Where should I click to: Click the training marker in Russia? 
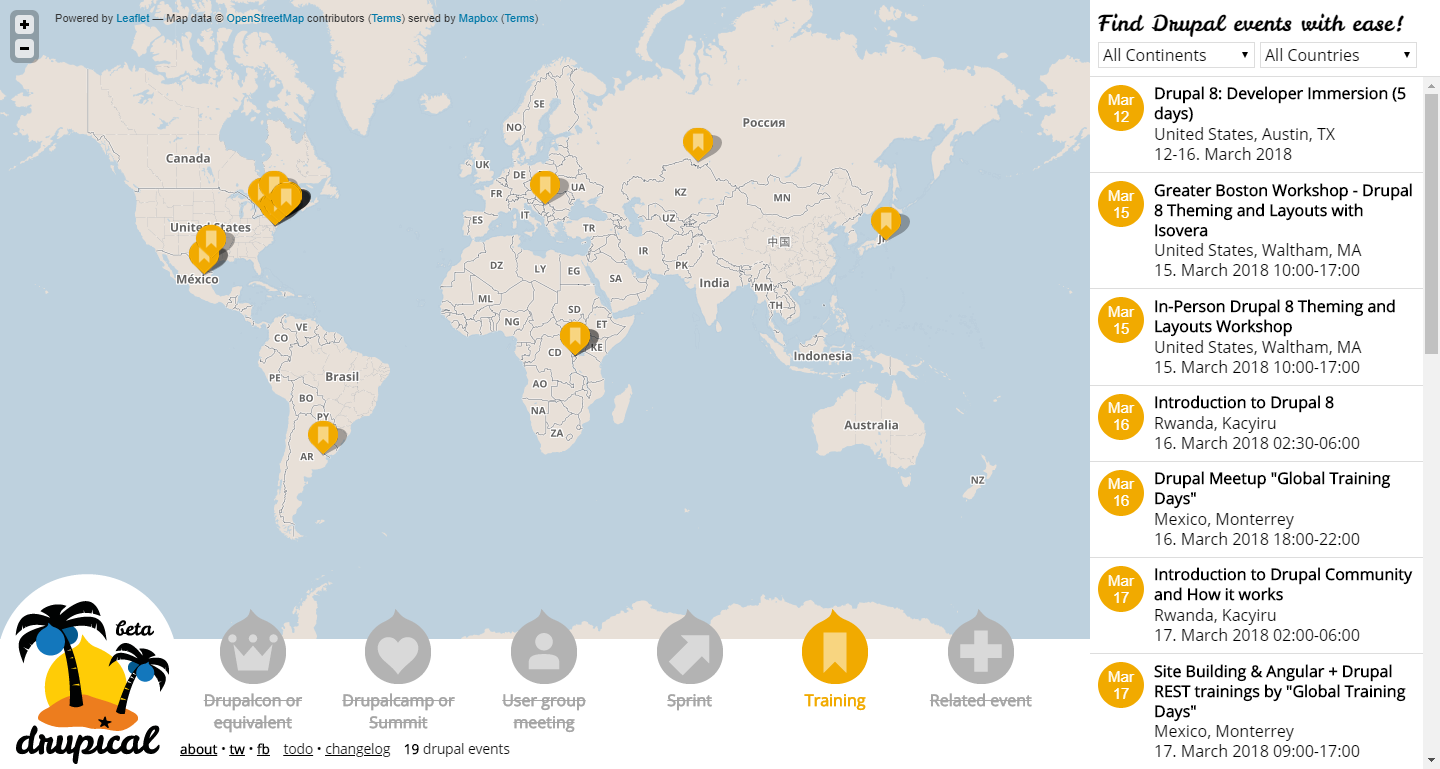(x=698, y=144)
